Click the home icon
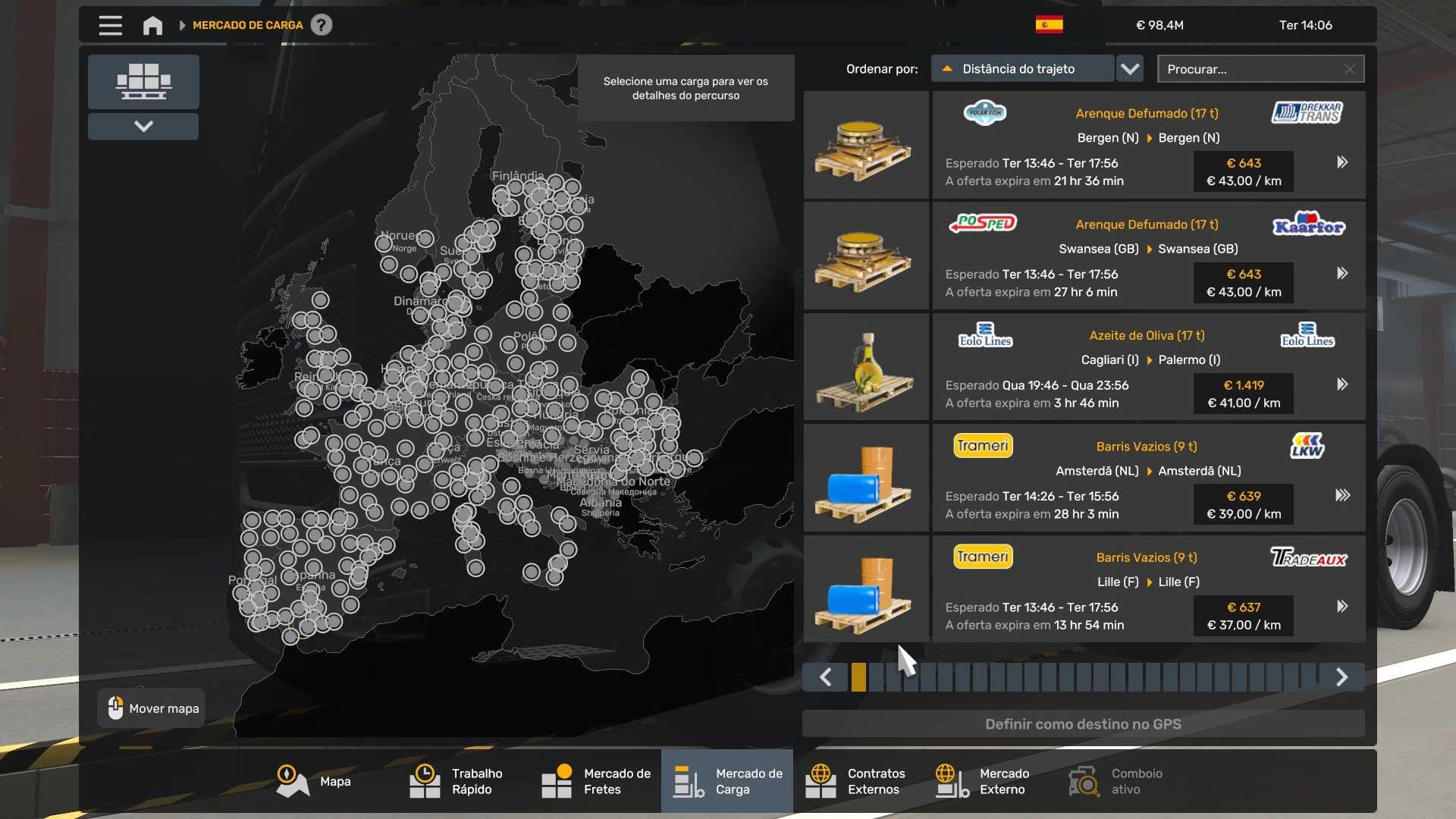 (x=152, y=25)
